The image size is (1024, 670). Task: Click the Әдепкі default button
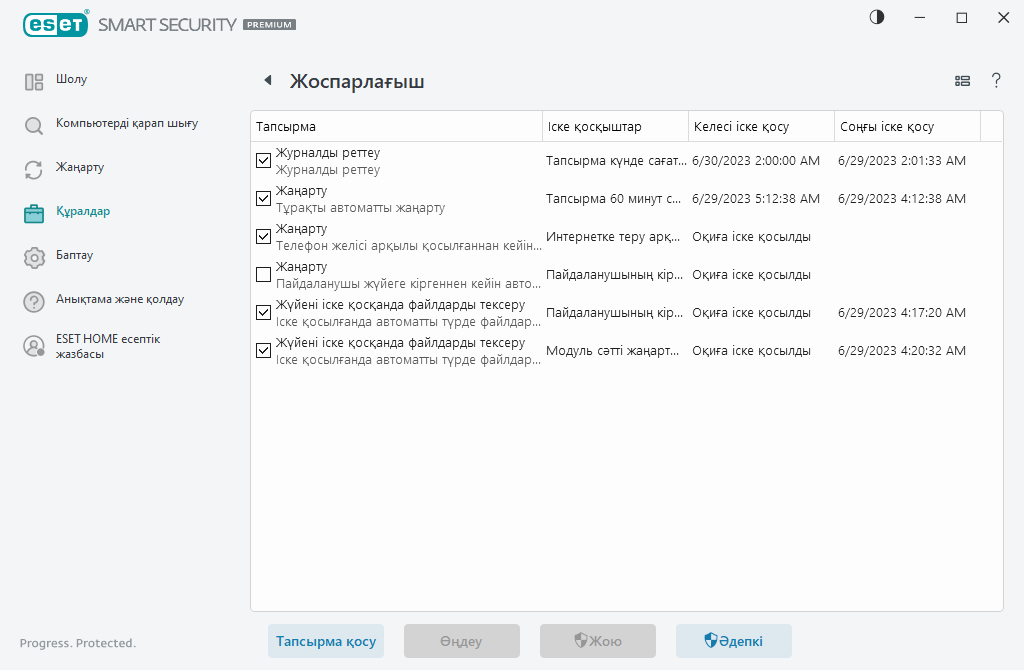(733, 641)
